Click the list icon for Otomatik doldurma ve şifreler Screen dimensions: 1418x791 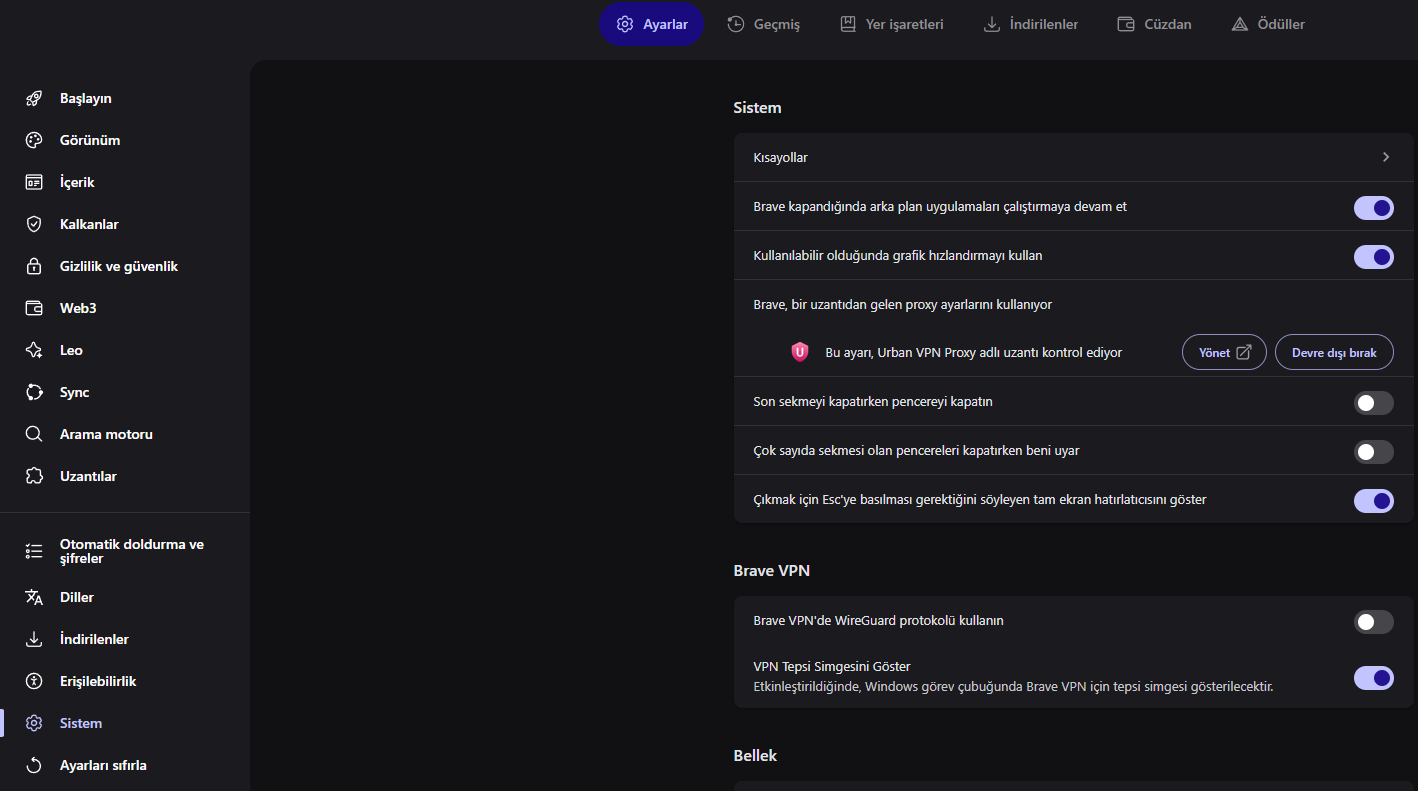pyautogui.click(x=34, y=551)
